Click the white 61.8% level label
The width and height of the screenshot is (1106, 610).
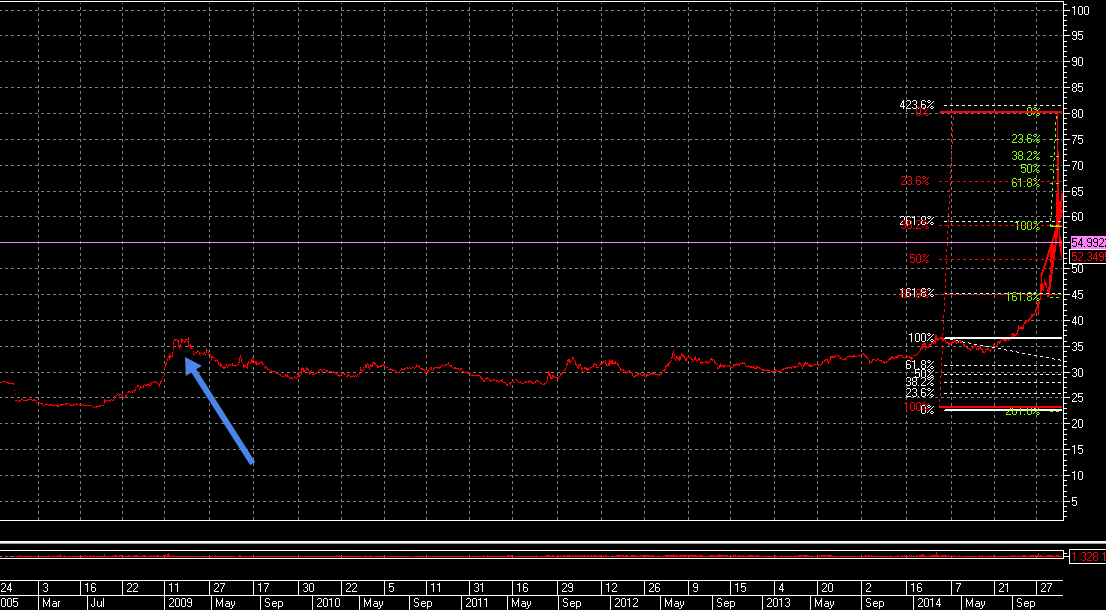(920, 365)
